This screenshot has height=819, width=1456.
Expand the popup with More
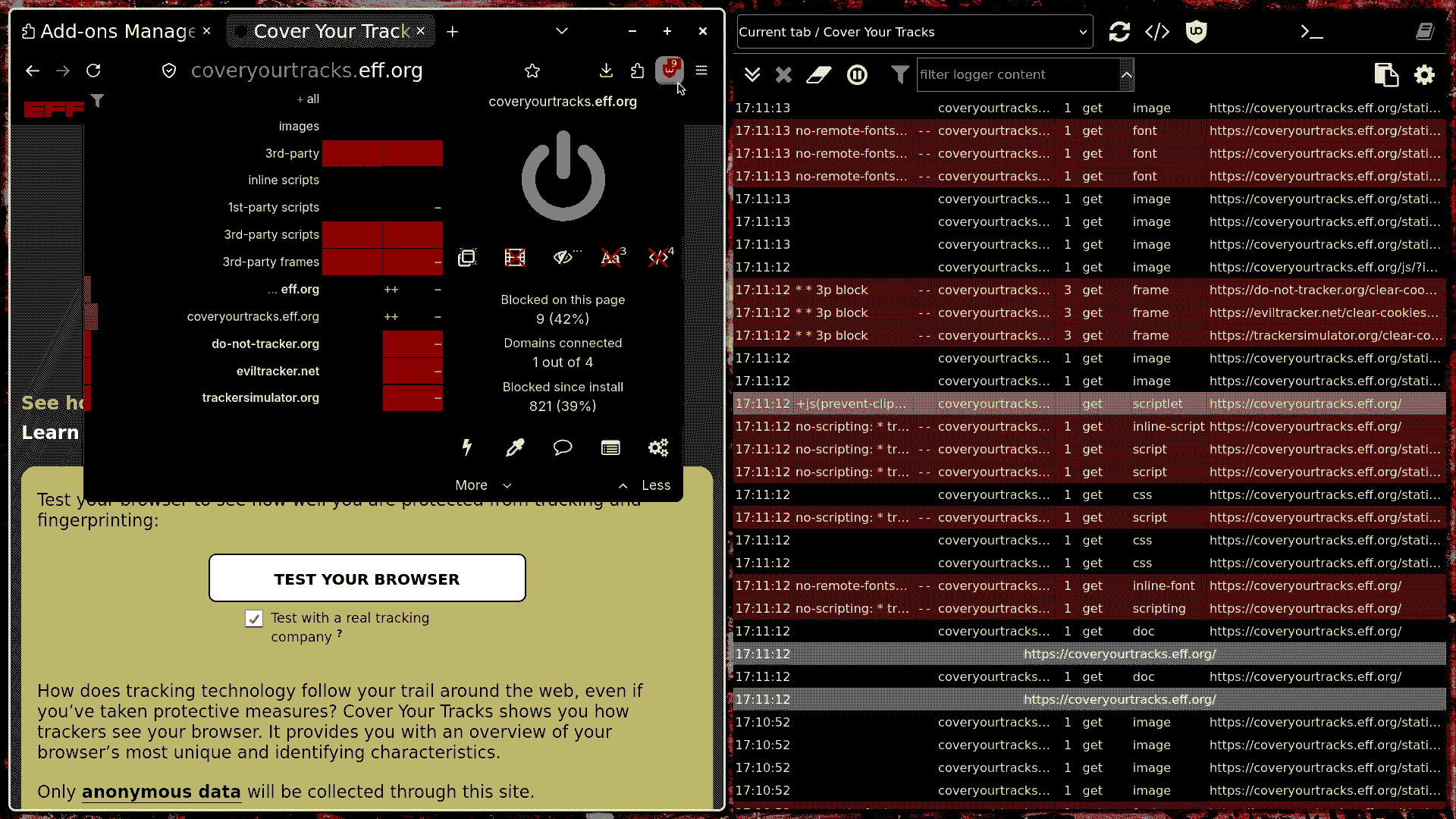pyautogui.click(x=483, y=485)
